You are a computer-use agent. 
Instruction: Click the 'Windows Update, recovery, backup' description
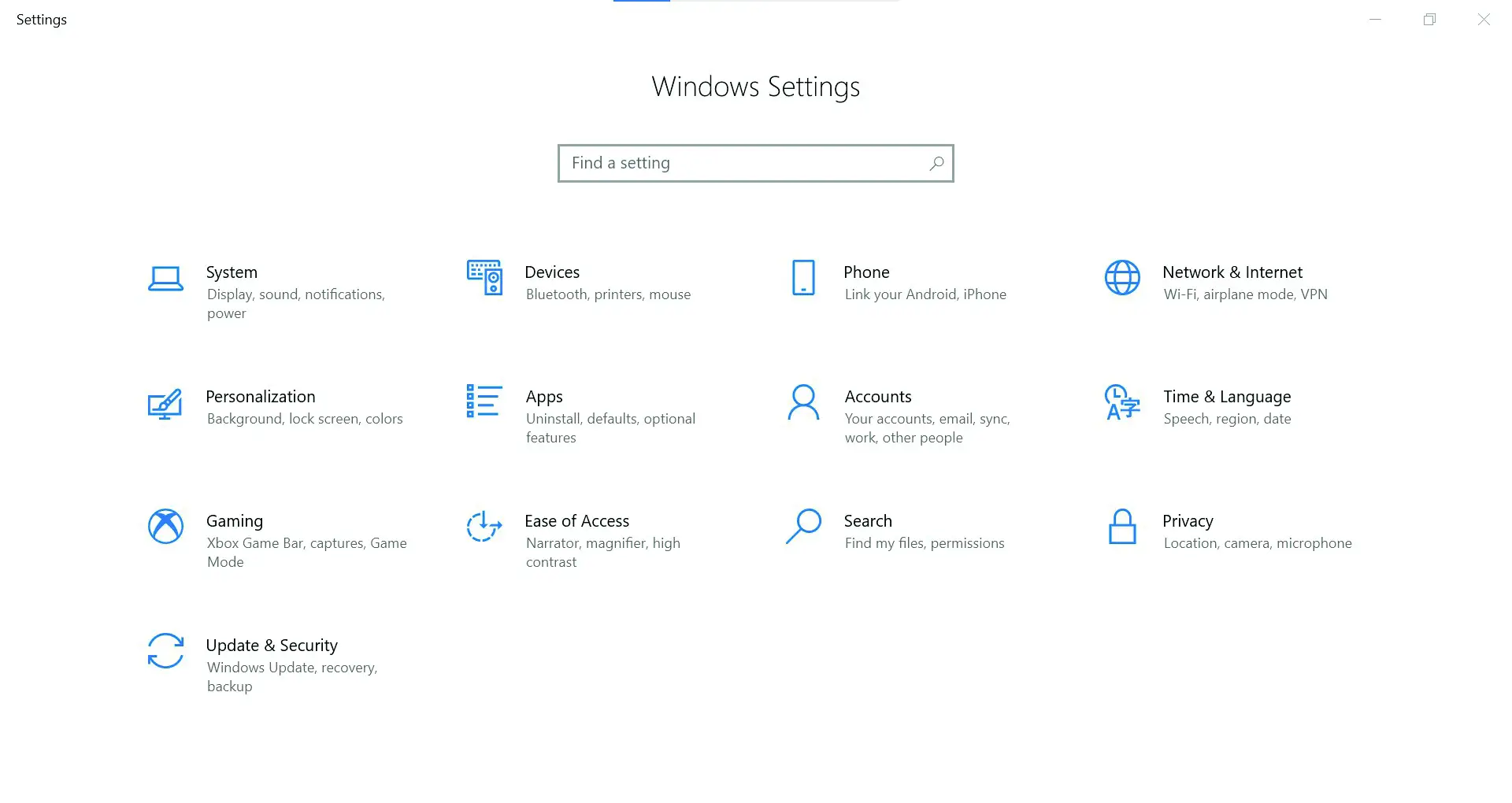[x=292, y=677]
